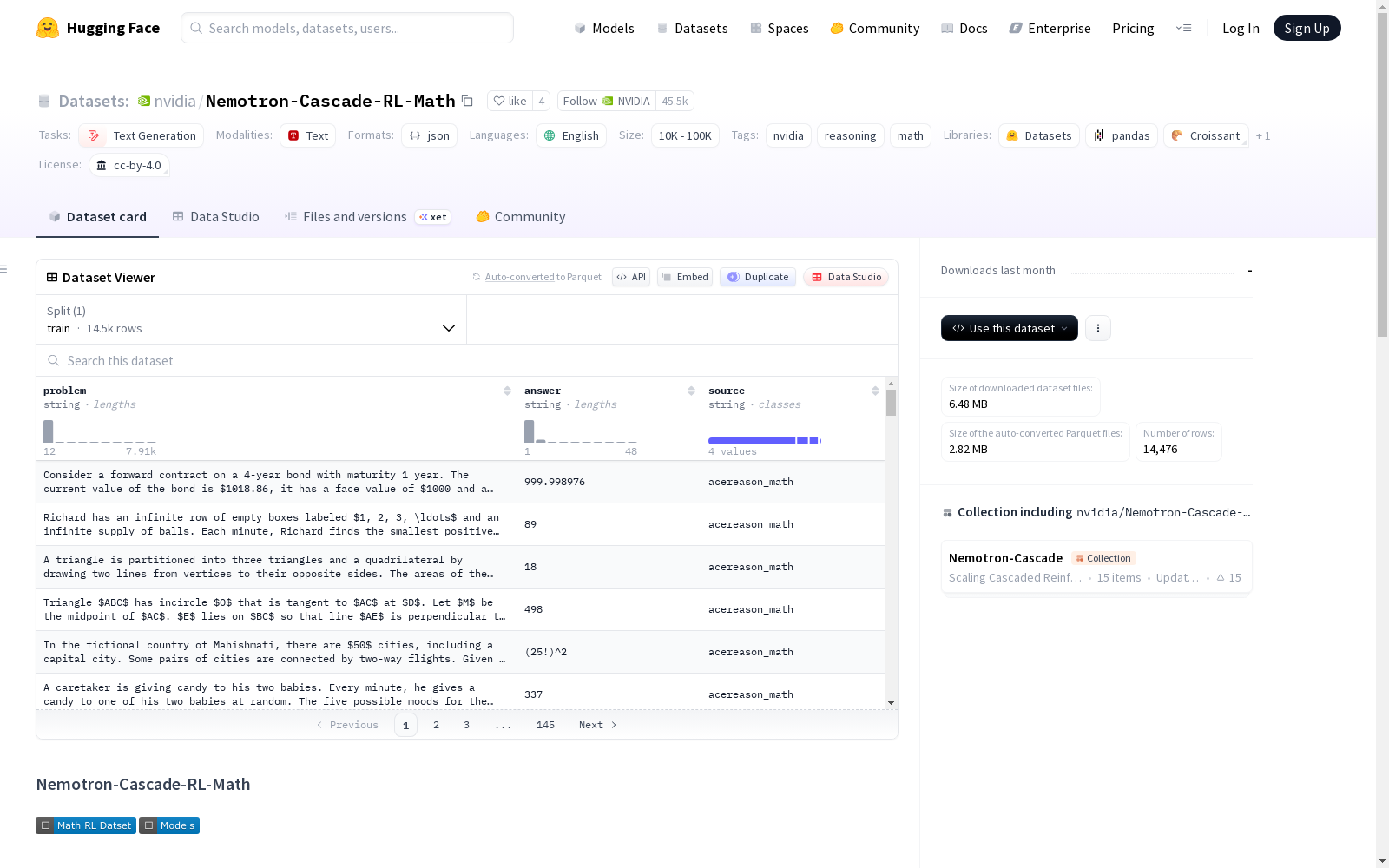Viewport: 1389px width, 868px height.
Task: Sort the source column
Action: tap(875, 391)
